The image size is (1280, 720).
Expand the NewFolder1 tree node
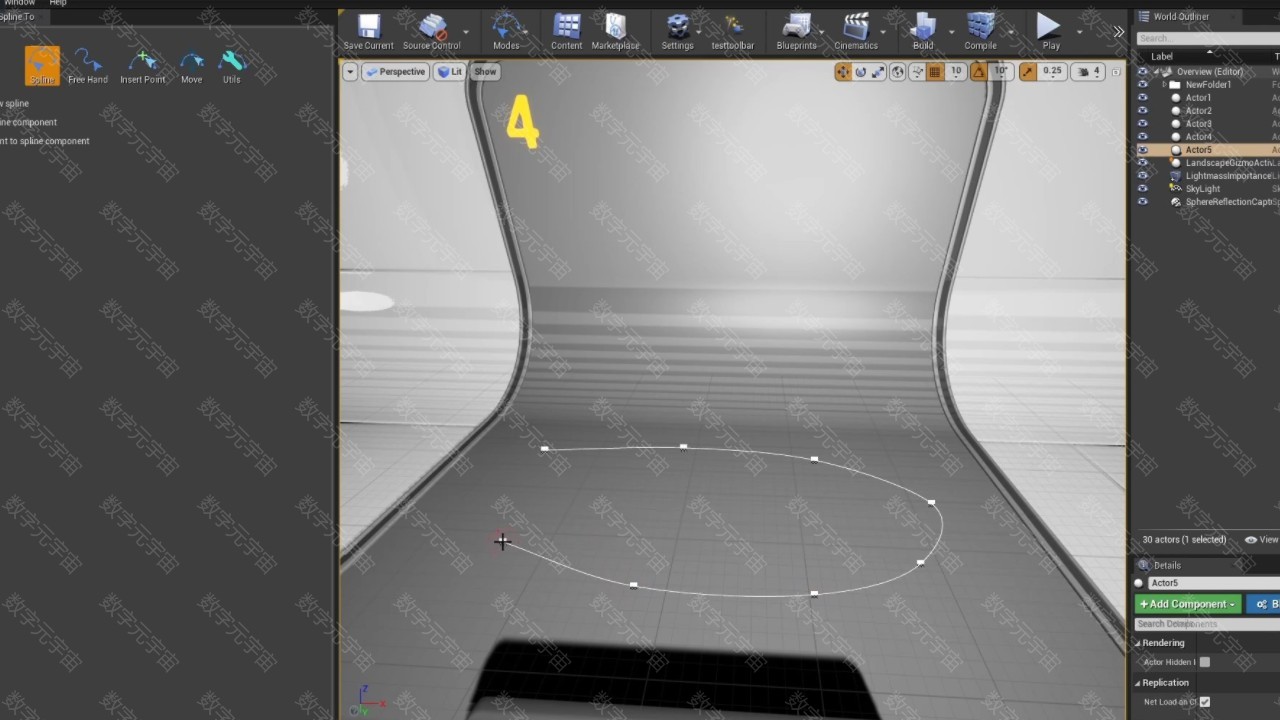click(x=1165, y=85)
